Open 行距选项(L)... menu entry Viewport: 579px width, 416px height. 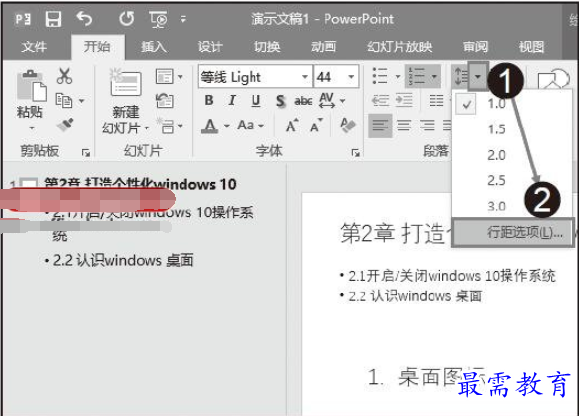[x=513, y=233]
